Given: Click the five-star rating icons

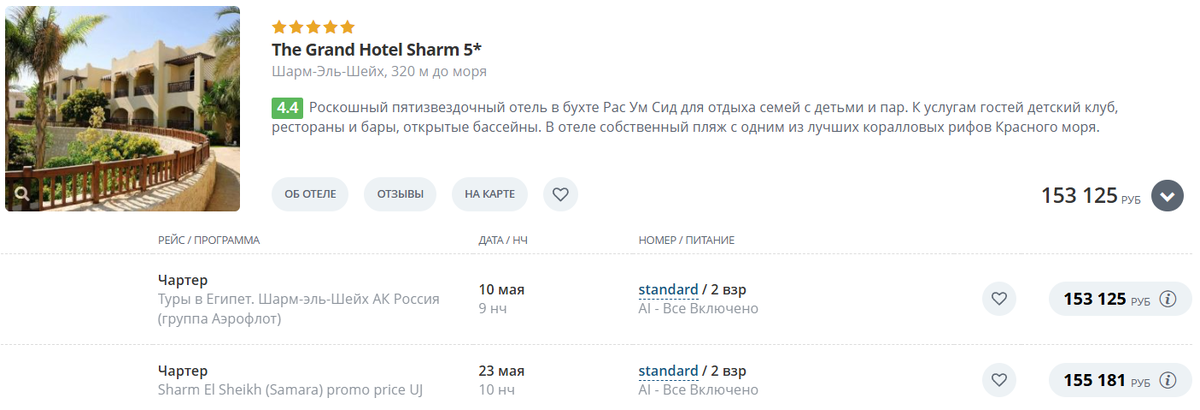Looking at the screenshot, I should (313, 26).
